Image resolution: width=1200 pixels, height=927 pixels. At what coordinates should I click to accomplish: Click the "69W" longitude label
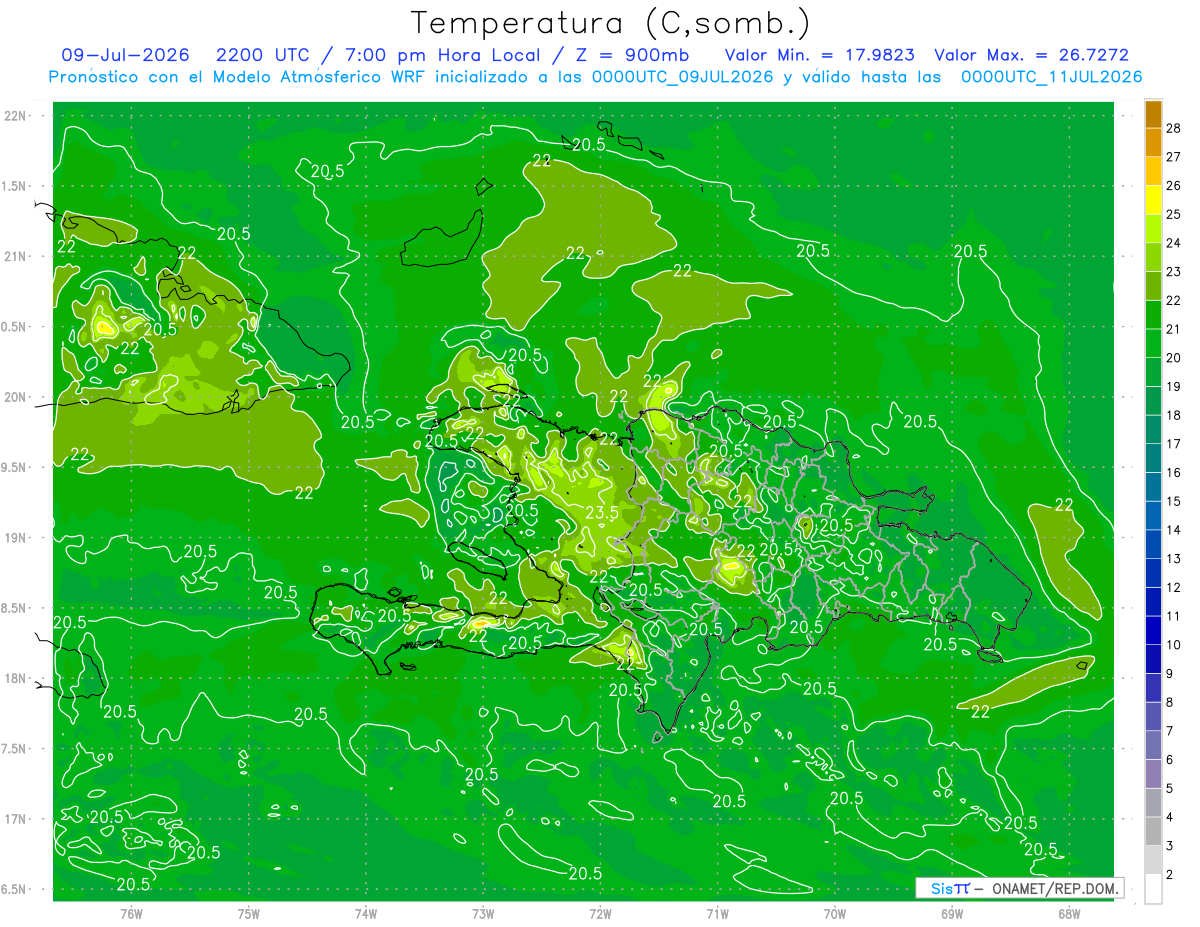[x=952, y=913]
